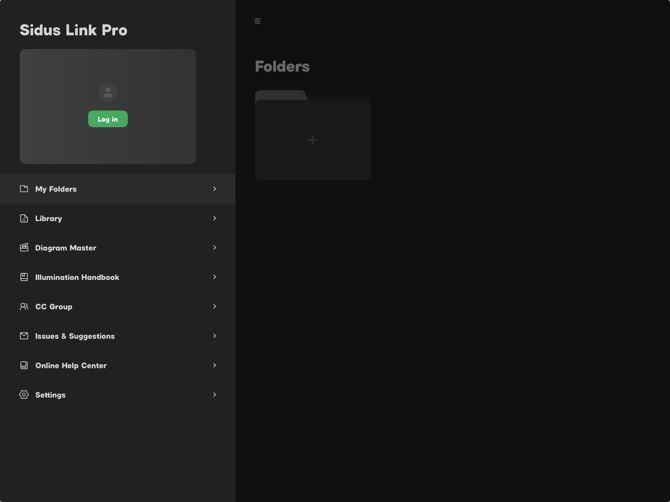
Task: Select Diagram Master in sidebar
Action: (118, 248)
